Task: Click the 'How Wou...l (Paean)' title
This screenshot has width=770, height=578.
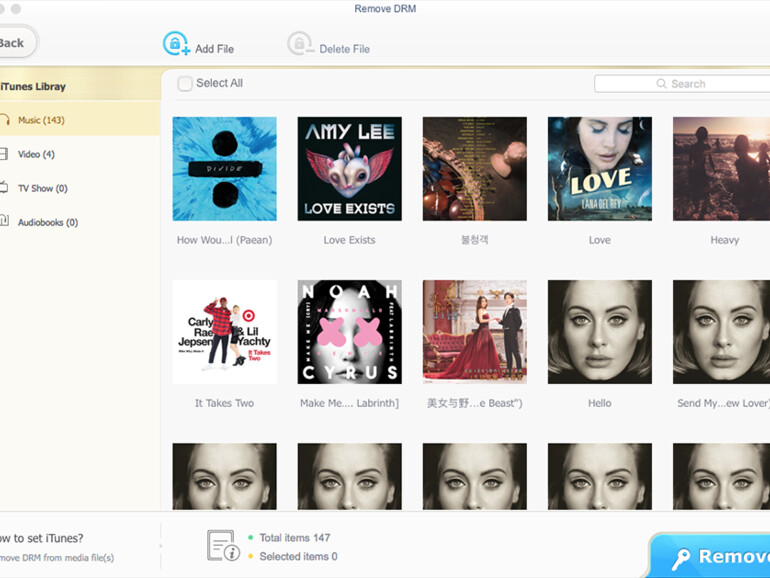Action: (x=224, y=240)
